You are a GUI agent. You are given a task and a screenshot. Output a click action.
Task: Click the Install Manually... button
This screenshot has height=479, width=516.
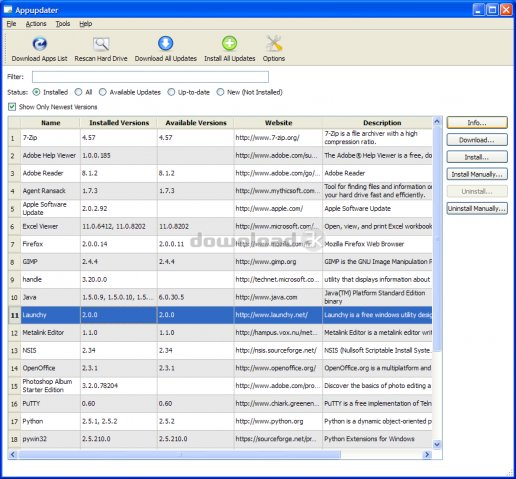477,174
